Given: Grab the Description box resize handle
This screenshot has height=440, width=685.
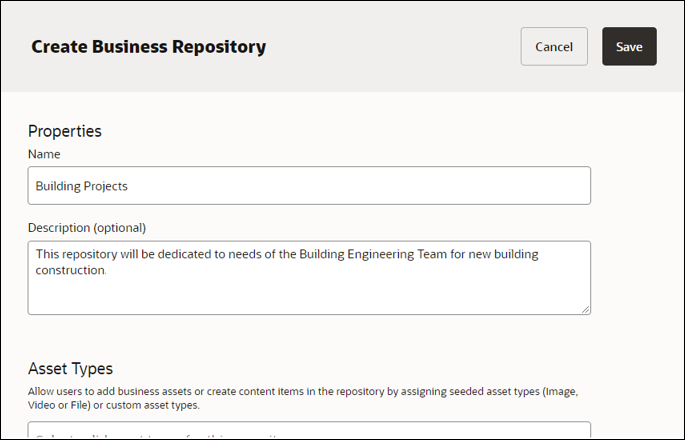Looking at the screenshot, I should [585, 309].
